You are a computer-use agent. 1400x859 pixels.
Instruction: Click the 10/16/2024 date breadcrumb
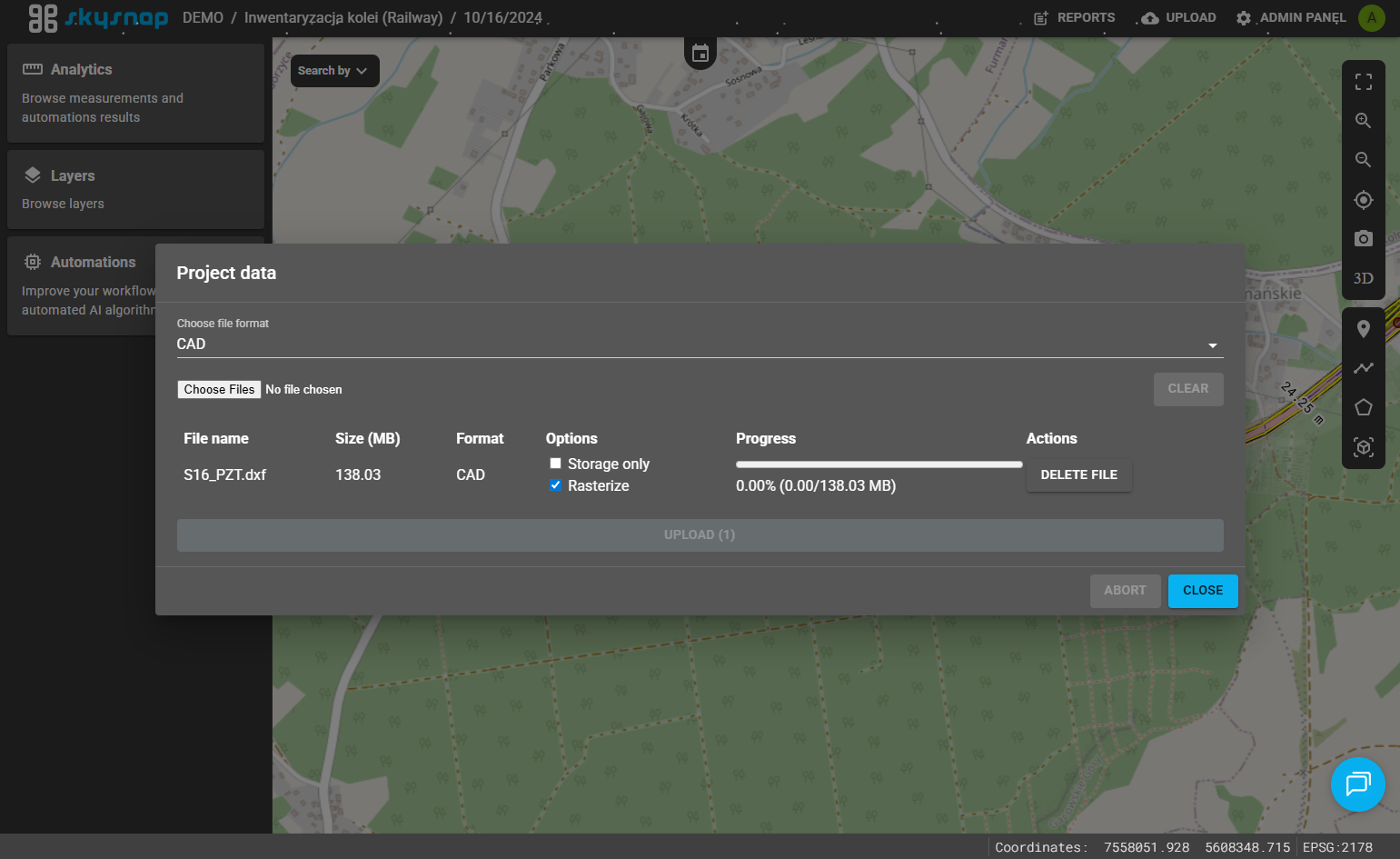point(502,18)
